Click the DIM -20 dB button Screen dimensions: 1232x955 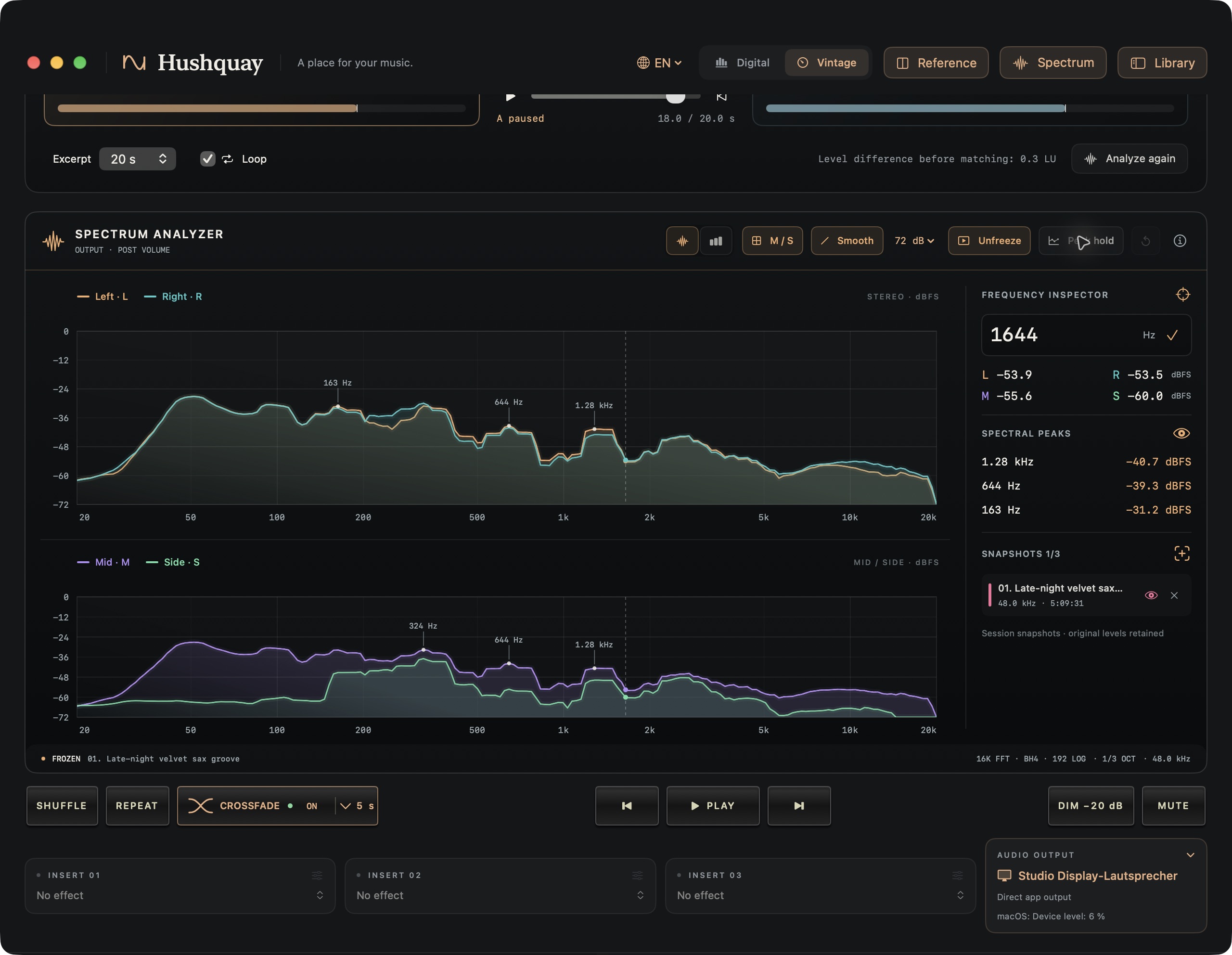click(x=1091, y=805)
